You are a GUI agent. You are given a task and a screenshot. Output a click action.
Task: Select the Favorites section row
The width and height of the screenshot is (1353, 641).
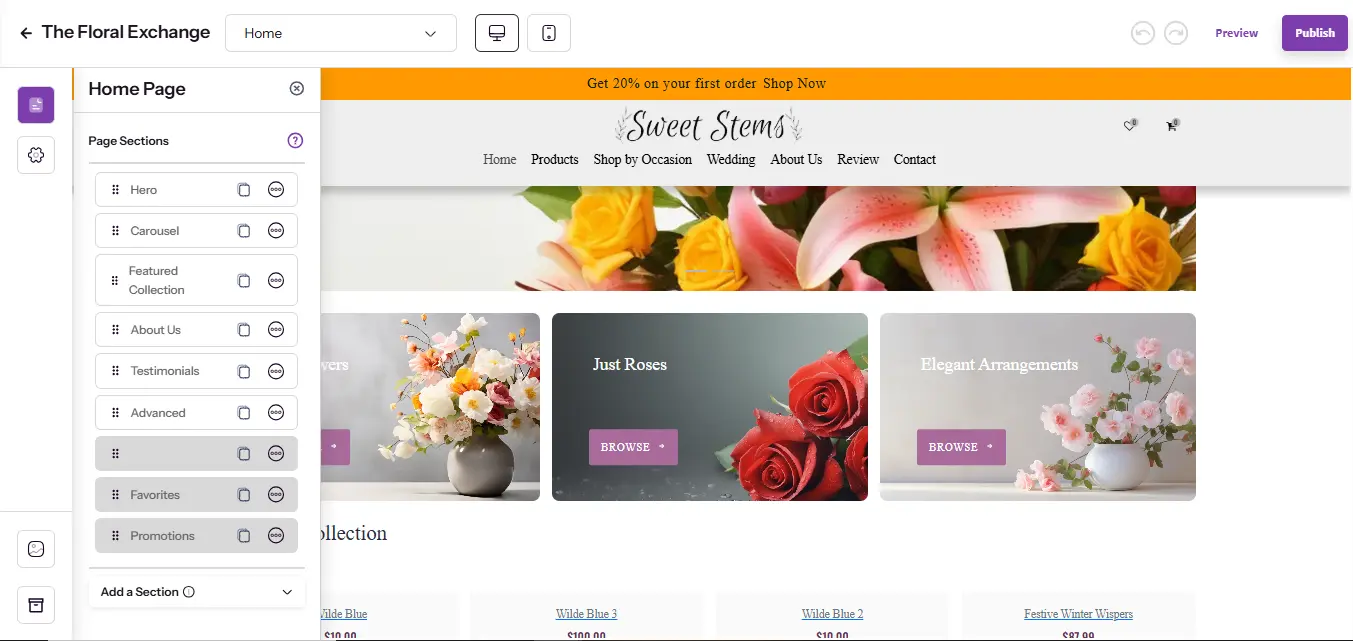196,495
